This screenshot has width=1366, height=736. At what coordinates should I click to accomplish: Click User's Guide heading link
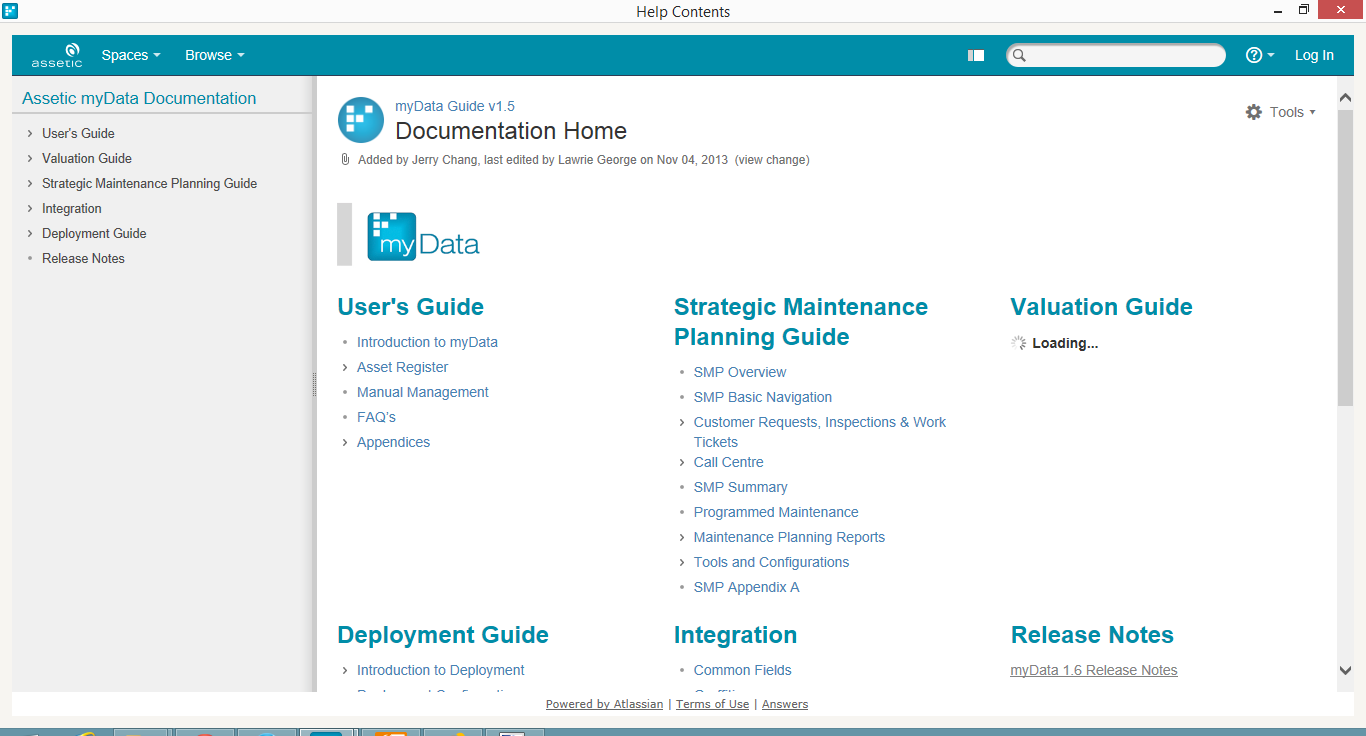coord(411,307)
